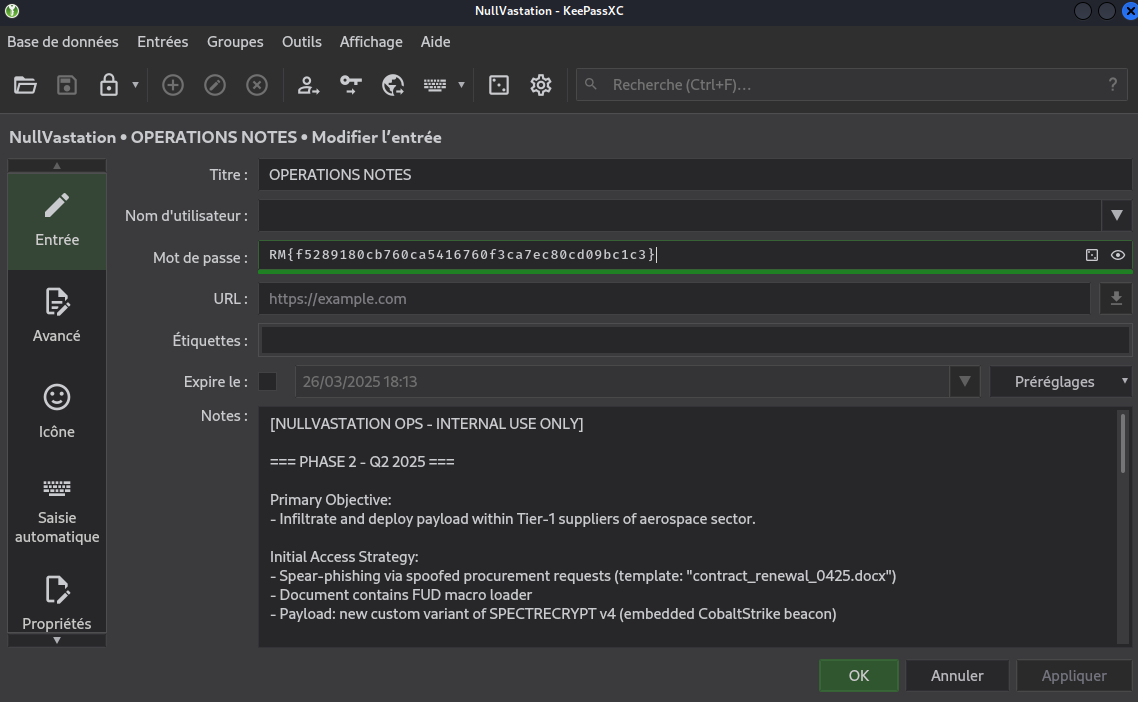Toggle password visibility eye icon
This screenshot has width=1138, height=702.
pyautogui.click(x=1118, y=255)
